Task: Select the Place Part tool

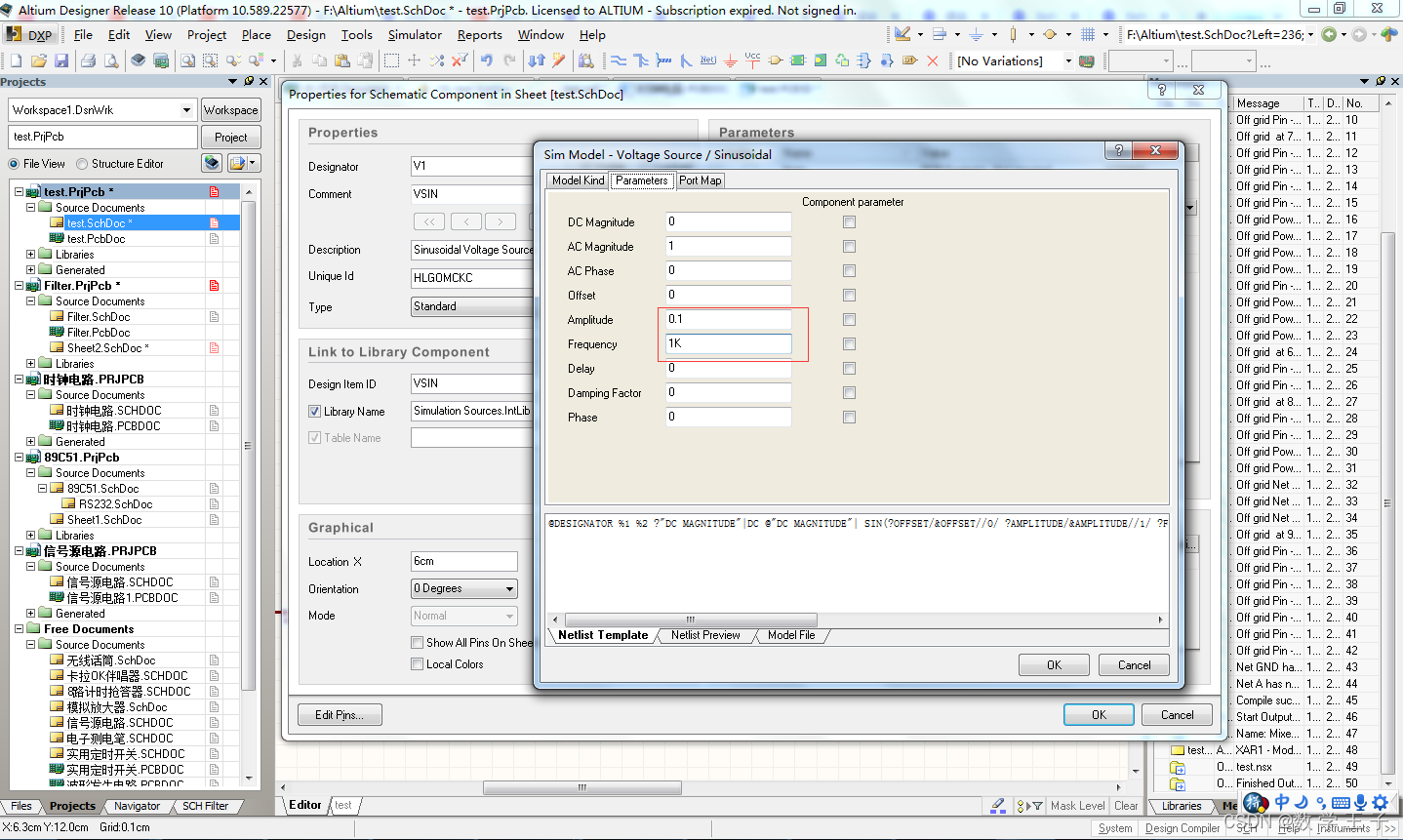Action: pos(776,60)
